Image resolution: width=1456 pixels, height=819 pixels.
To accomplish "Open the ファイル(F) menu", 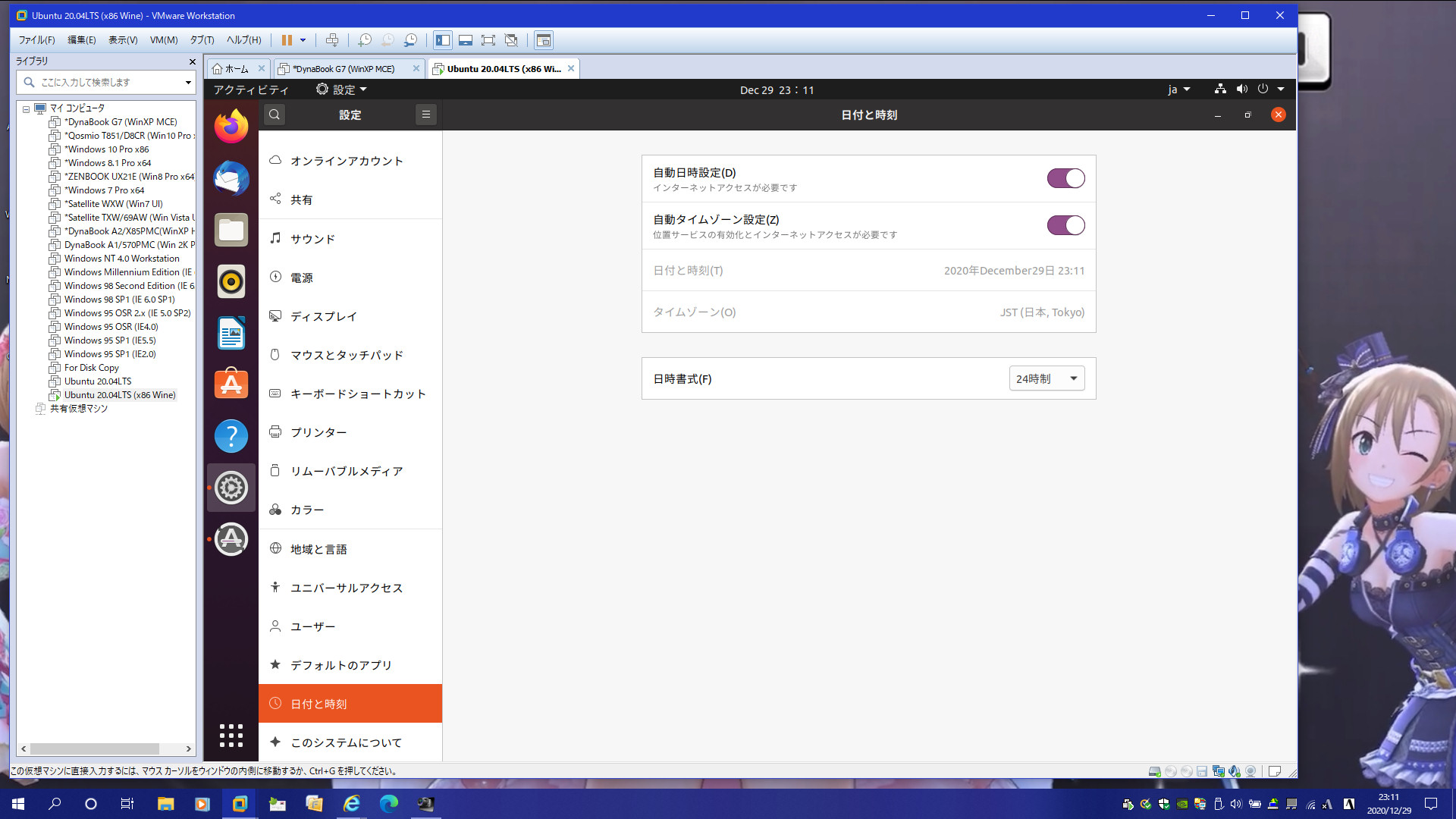I will (x=36, y=40).
